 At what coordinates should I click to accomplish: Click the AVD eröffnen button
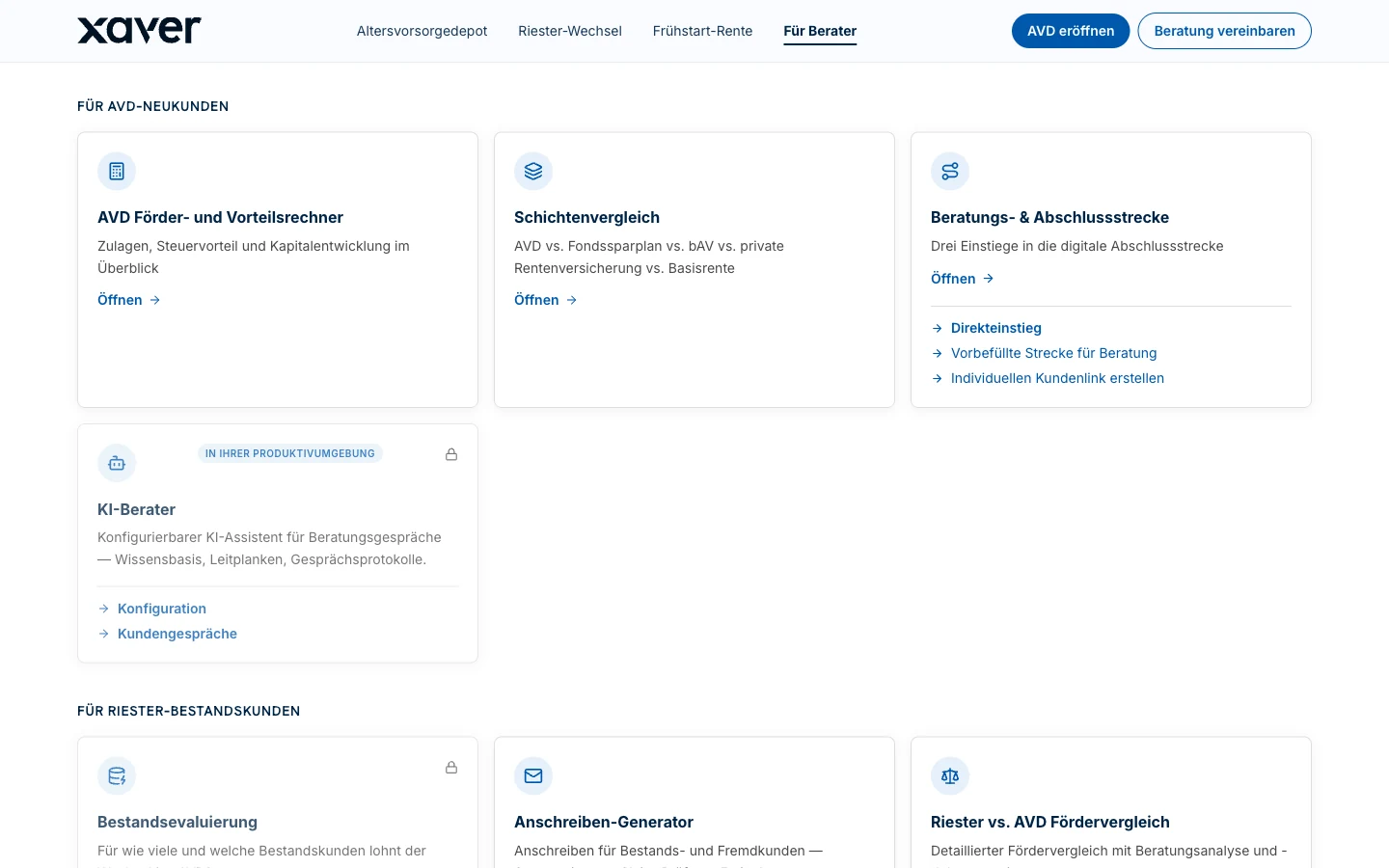tap(1071, 31)
